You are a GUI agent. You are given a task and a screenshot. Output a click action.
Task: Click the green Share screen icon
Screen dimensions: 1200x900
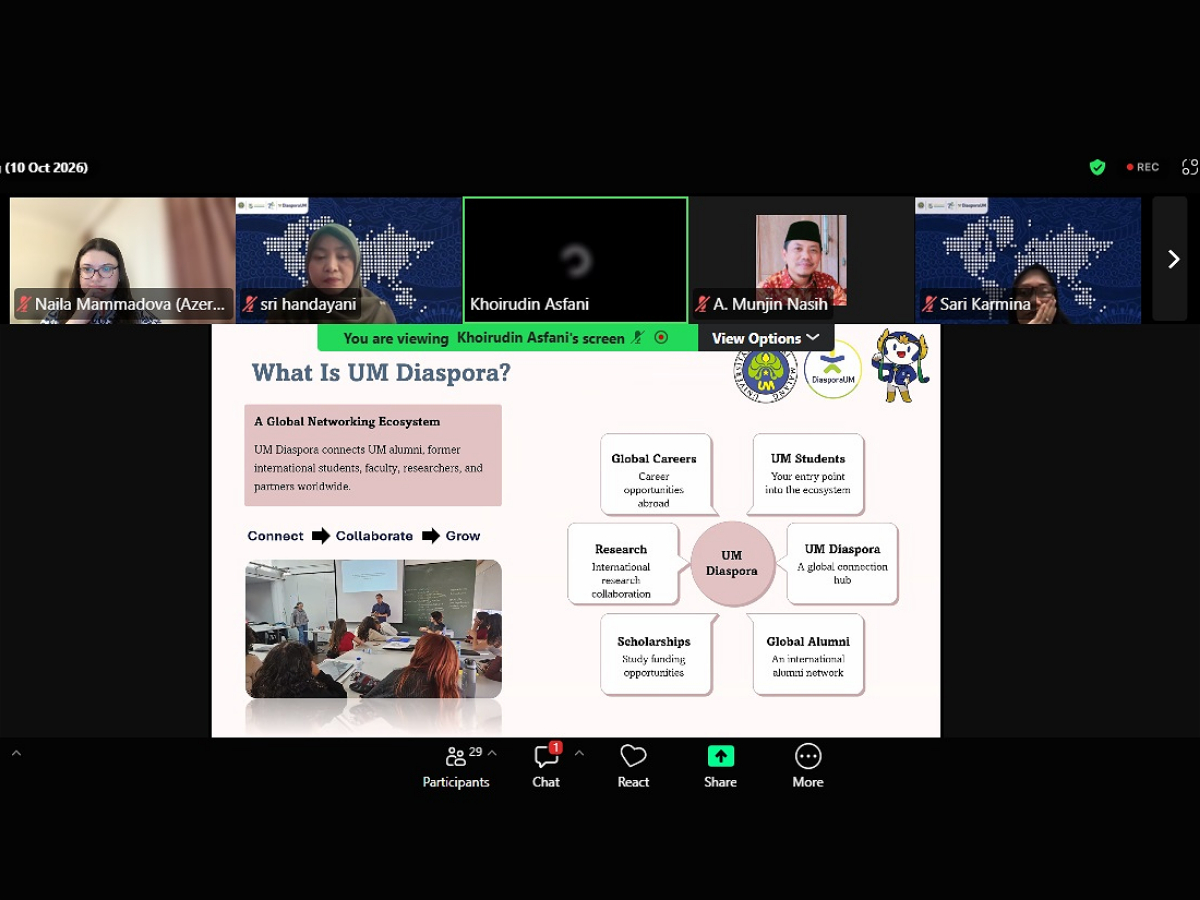720,756
